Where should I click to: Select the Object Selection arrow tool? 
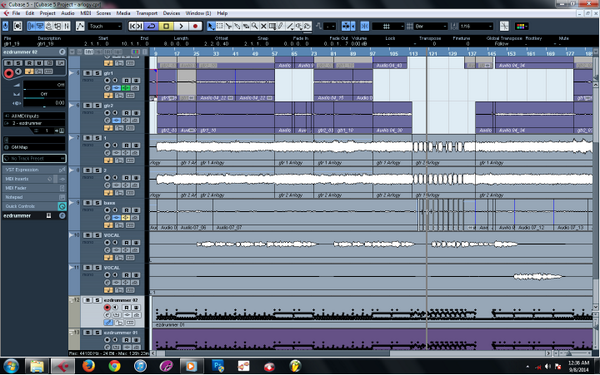[211, 26]
